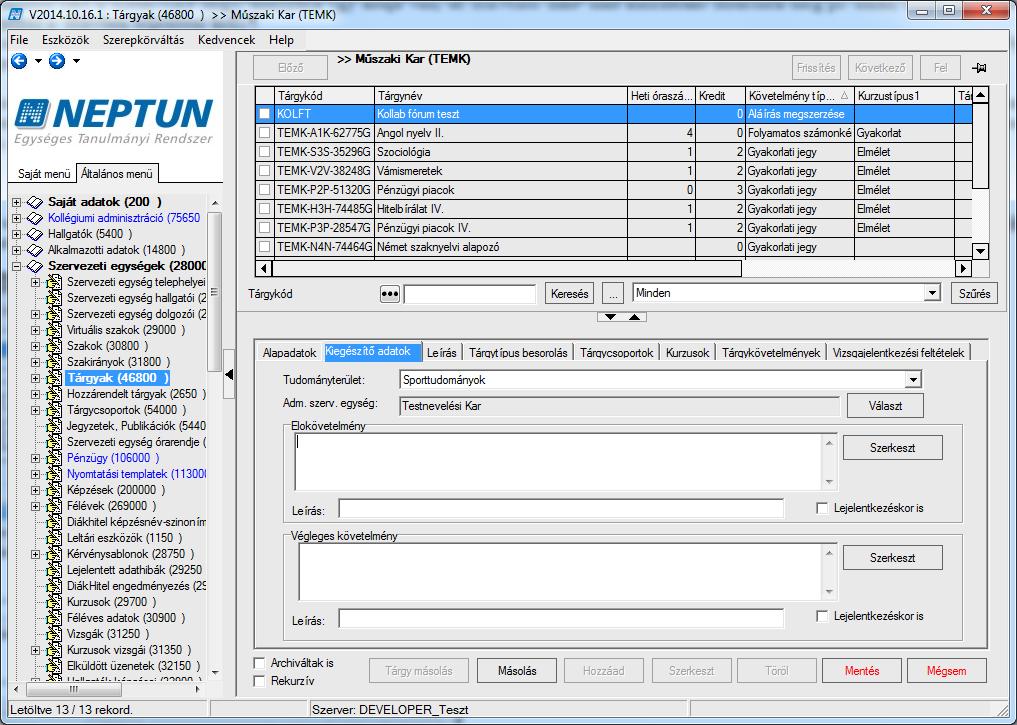Viewport: 1017px width, 725px height.
Task: Click the icon beside Kurzusok (29700)
Action: [x=54, y=602]
